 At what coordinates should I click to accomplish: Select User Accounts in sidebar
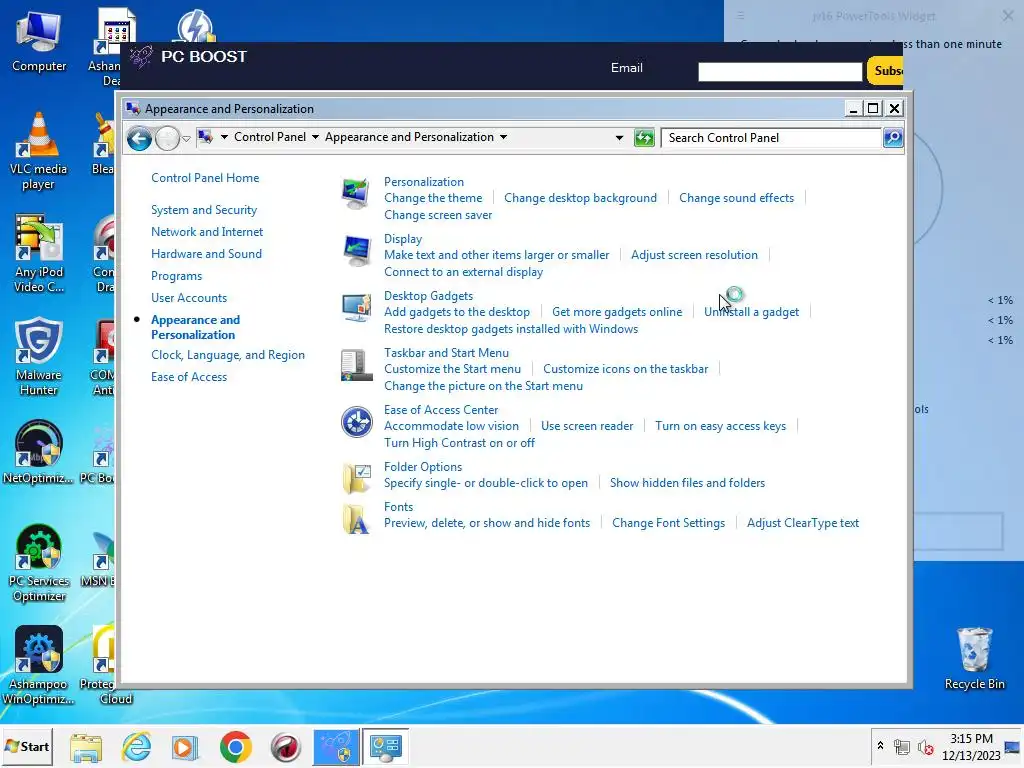click(x=189, y=298)
